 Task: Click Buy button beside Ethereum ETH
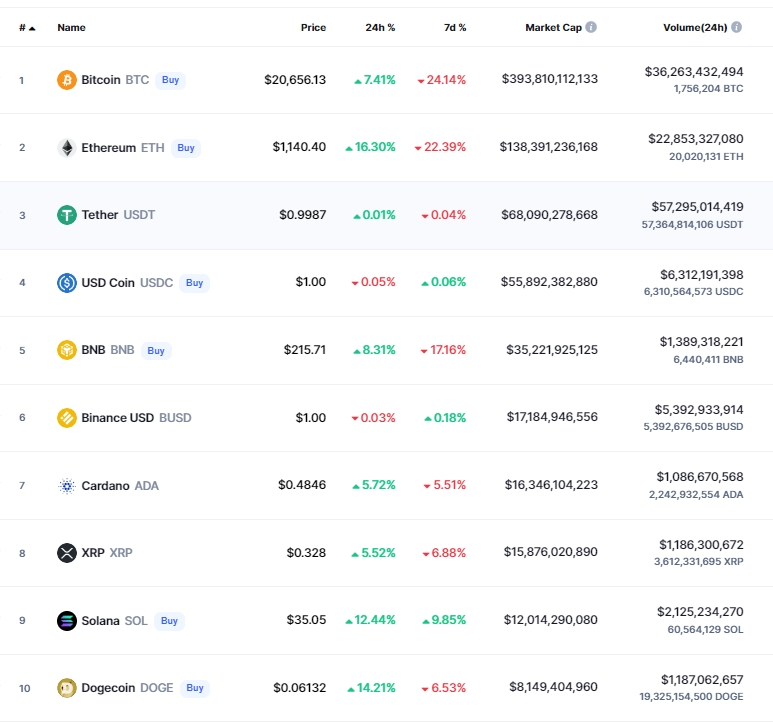(186, 148)
